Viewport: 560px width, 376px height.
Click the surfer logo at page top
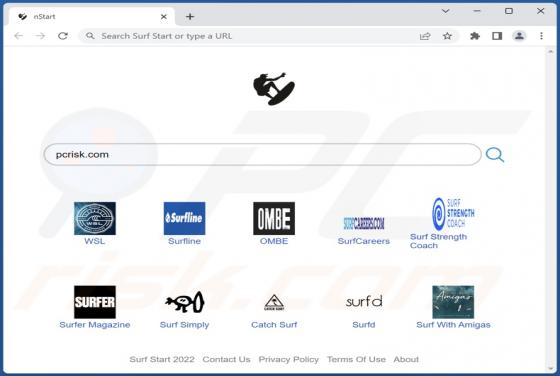click(x=274, y=89)
